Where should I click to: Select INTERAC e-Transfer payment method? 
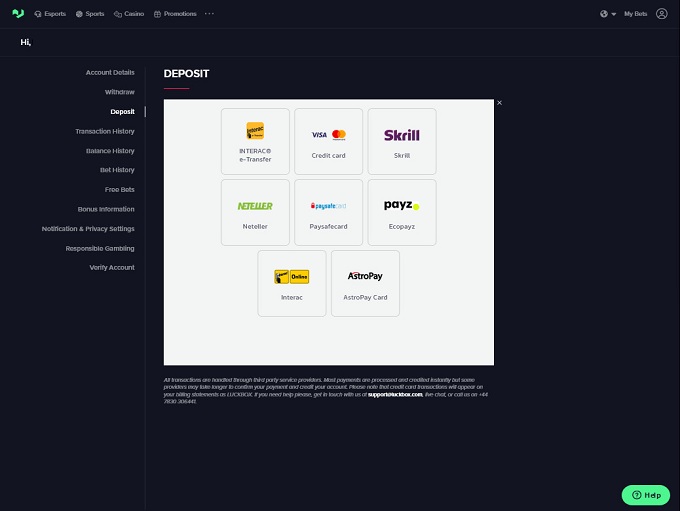[255, 141]
